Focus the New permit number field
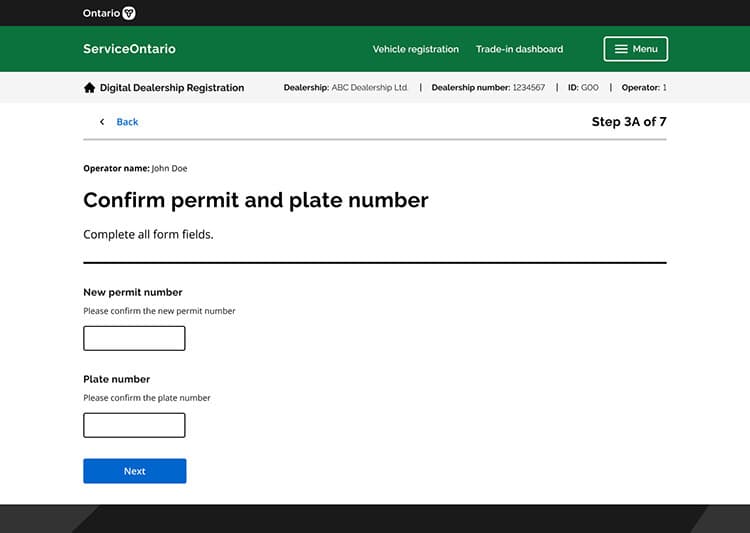This screenshot has height=533, width=750. pos(134,338)
